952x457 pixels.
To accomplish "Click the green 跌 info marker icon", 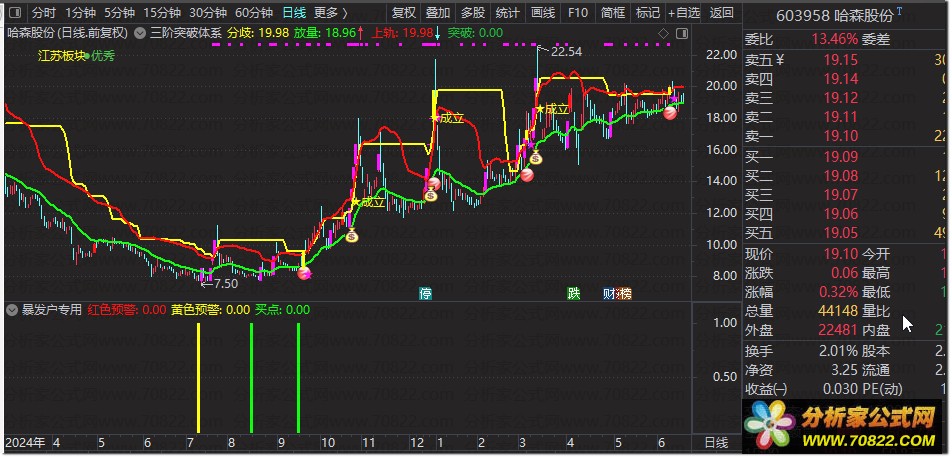I will [574, 294].
